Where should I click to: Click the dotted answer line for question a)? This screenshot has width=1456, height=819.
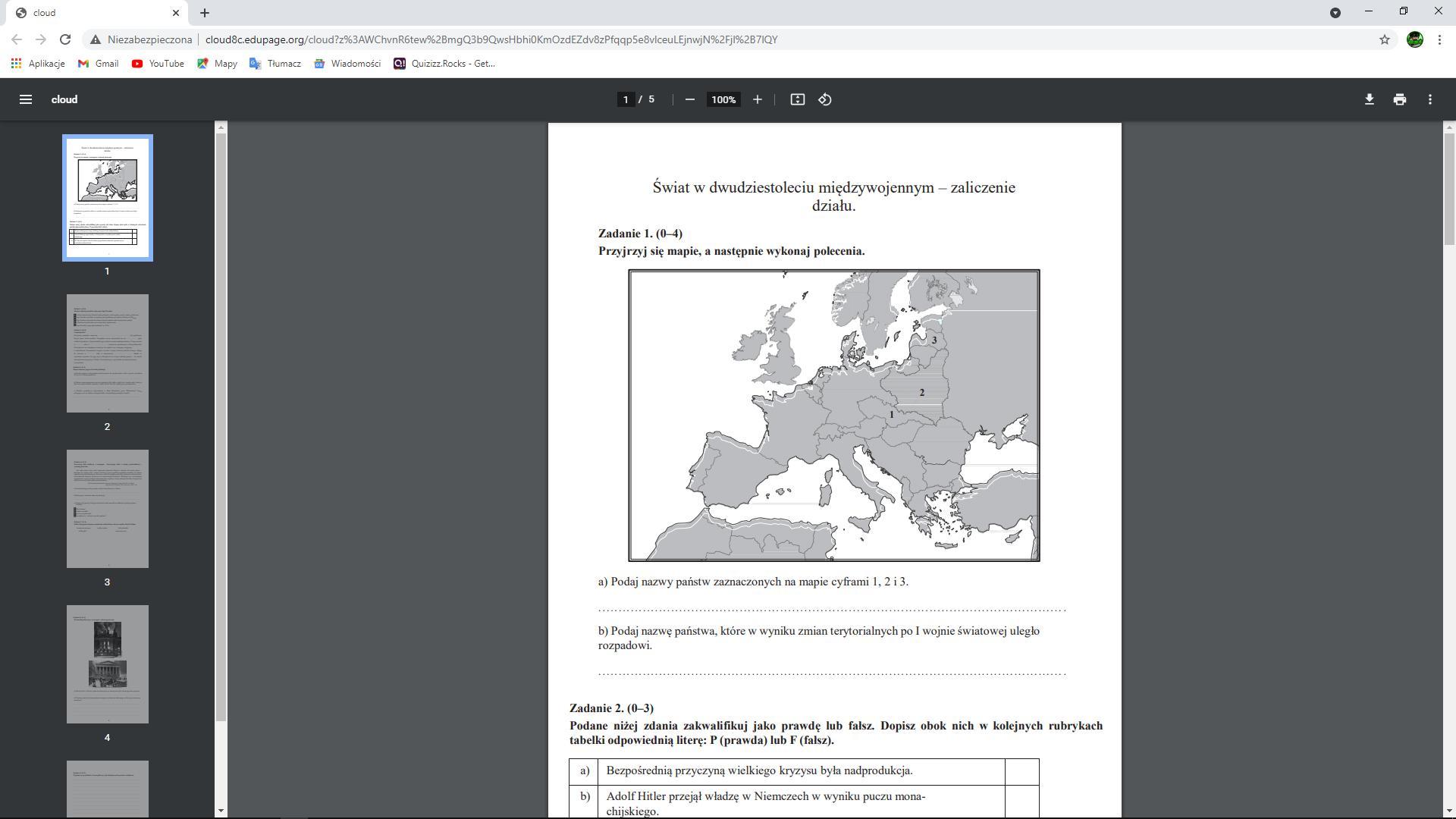(832, 609)
